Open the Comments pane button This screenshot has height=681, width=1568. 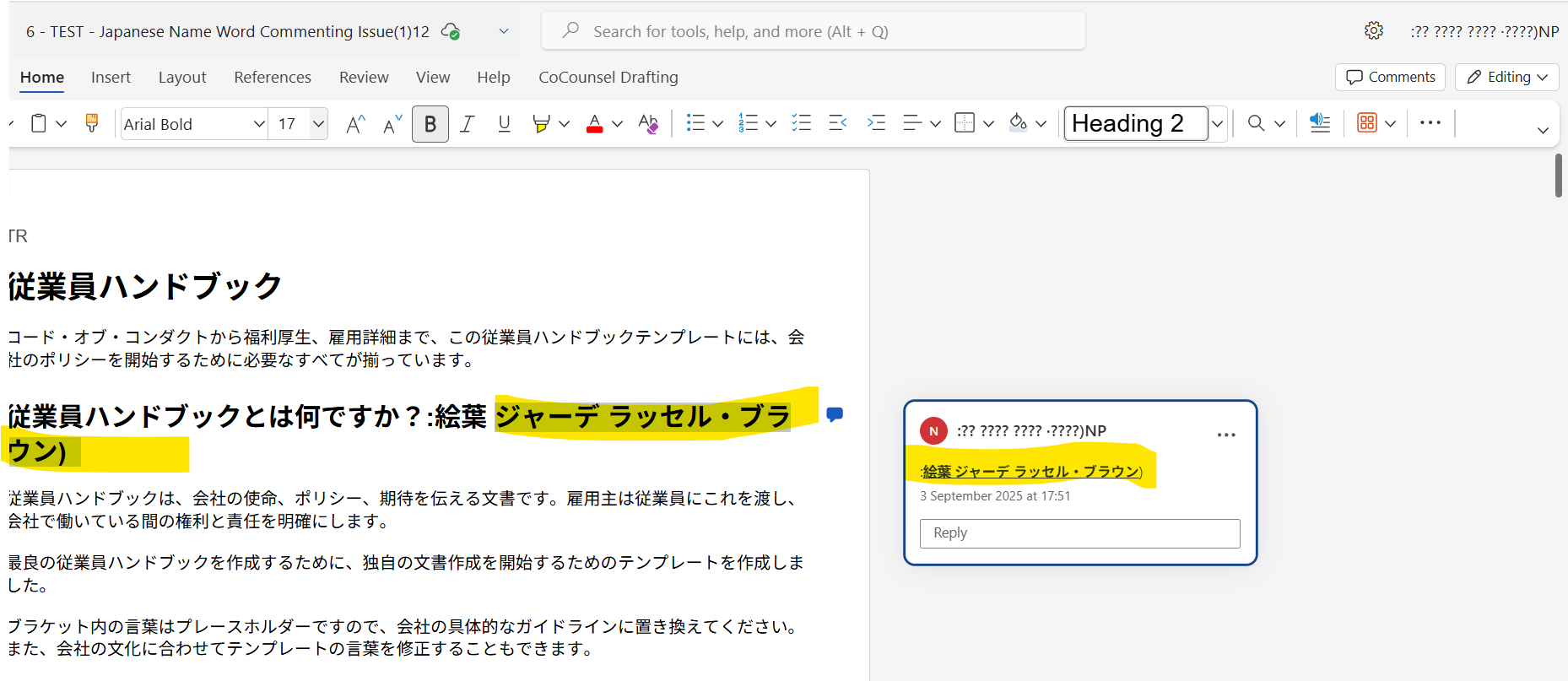[x=1390, y=77]
